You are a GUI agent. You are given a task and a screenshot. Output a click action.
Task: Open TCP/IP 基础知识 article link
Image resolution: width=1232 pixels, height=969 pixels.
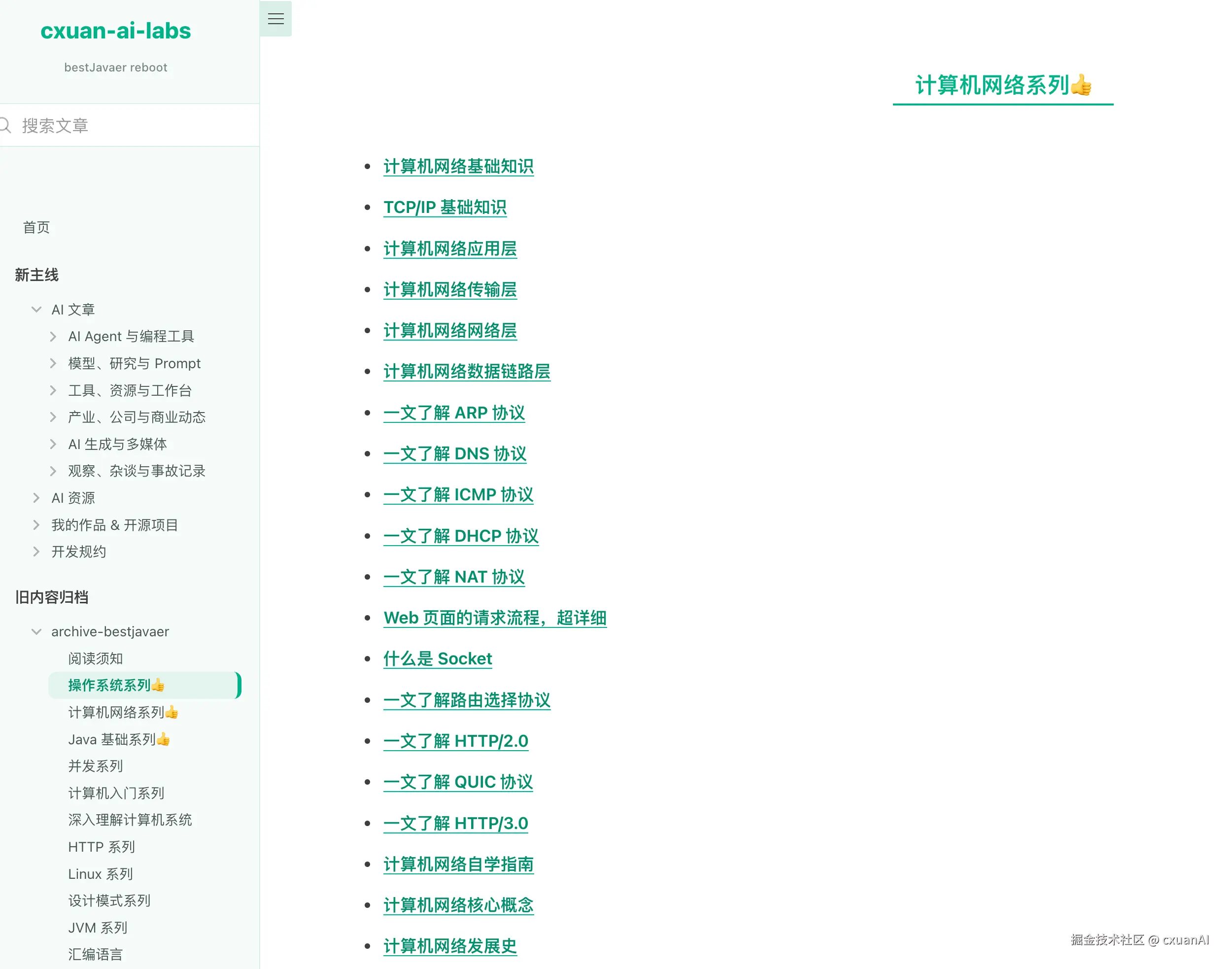445,208
